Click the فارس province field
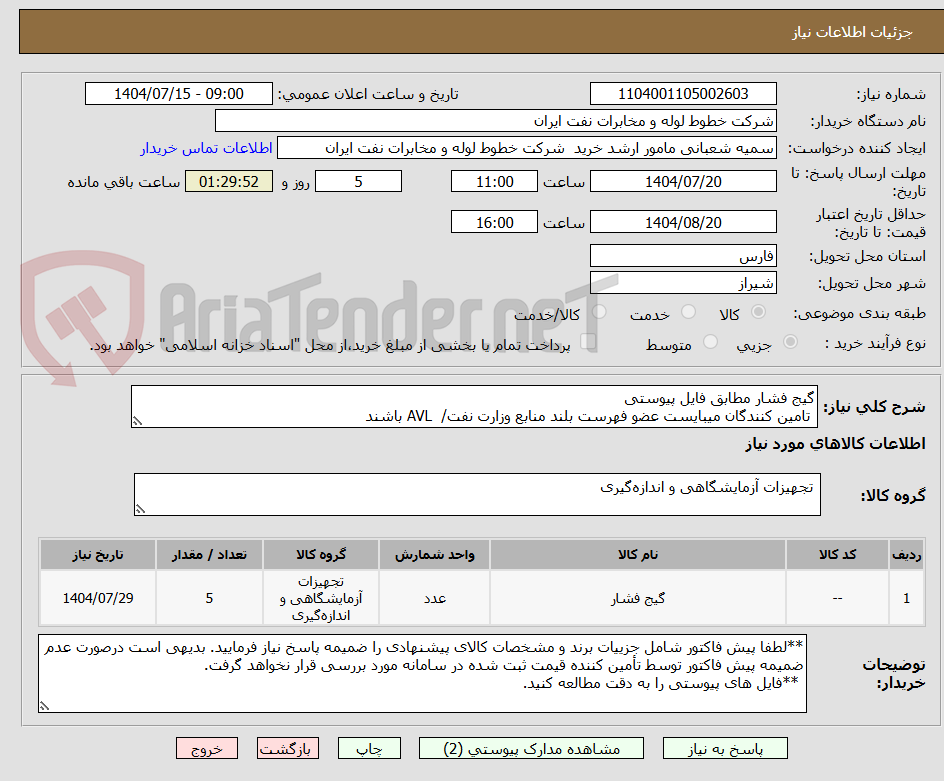The image size is (944, 781). point(683,256)
